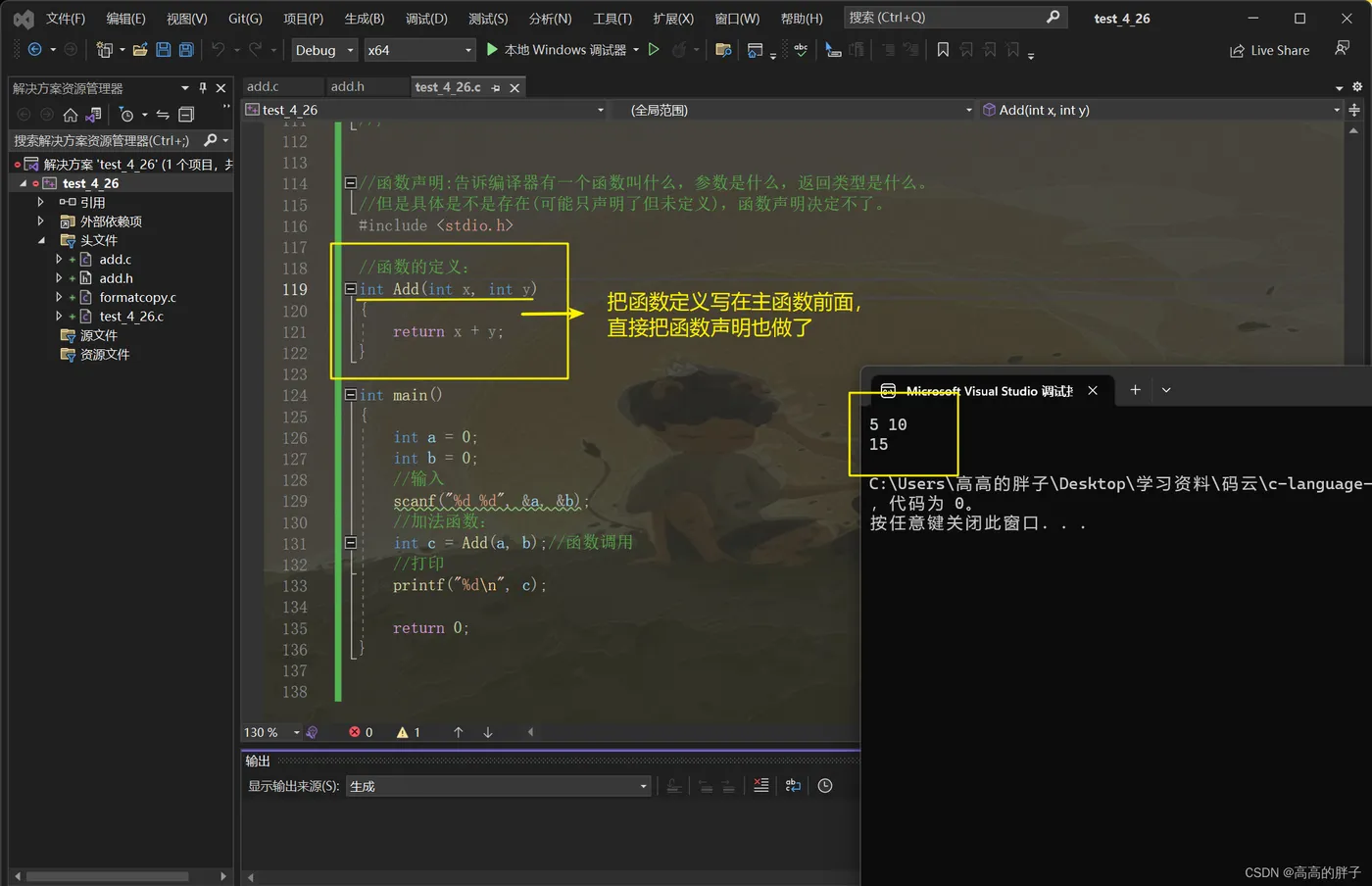Click the warnings indicator showing 1
The image size is (1372, 886).
409,732
